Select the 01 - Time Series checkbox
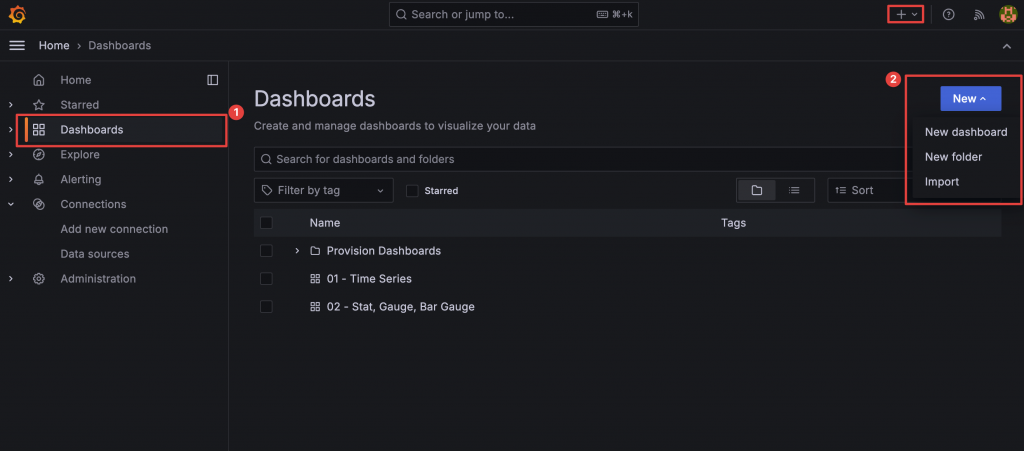Viewport: 1024px width, 451px height. click(266, 278)
